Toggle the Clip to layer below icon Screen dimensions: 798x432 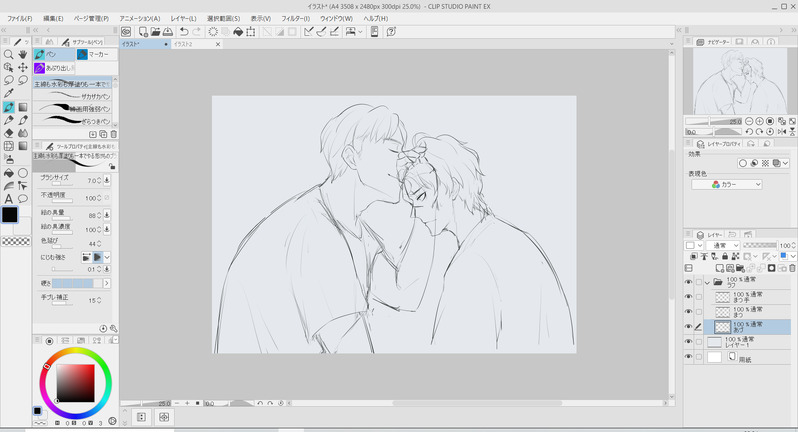point(694,256)
